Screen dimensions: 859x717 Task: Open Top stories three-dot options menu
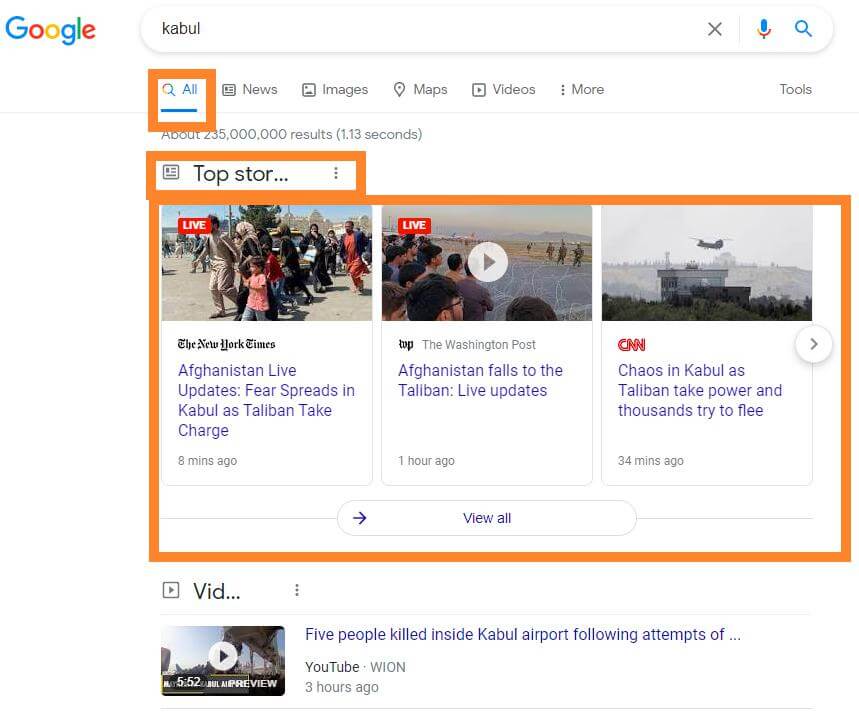coord(336,173)
